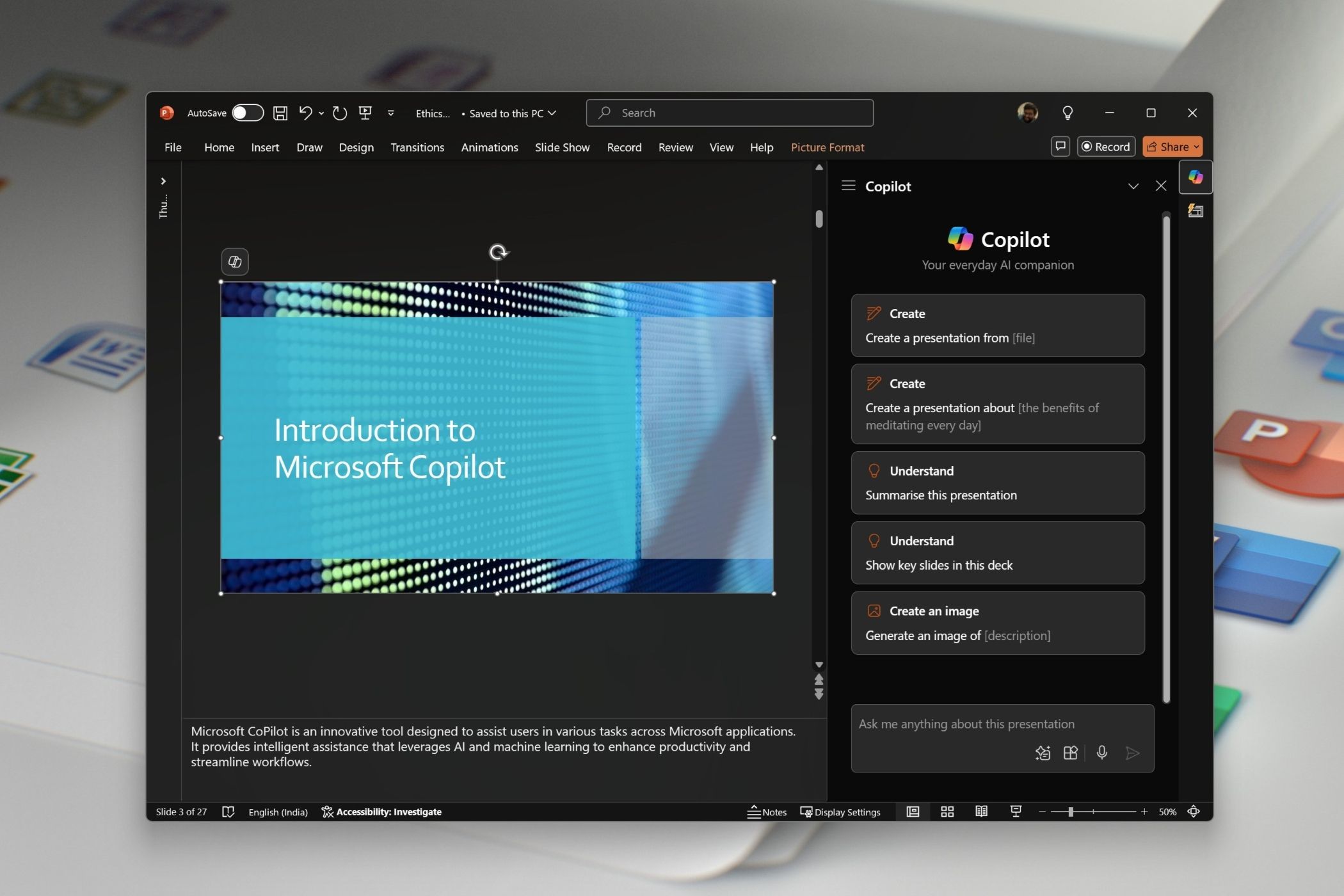Click the zoom slider in status bar
This screenshot has height=896, width=1344.
[1071, 812]
